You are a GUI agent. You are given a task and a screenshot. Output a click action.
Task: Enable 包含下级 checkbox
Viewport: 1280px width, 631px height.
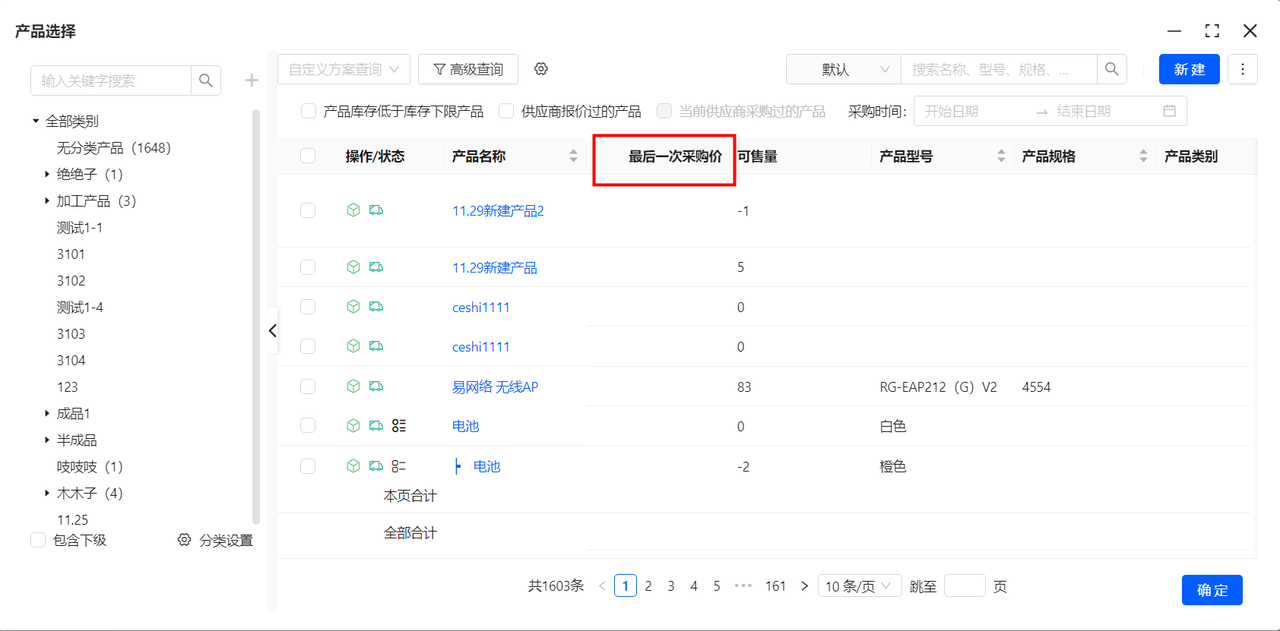pos(38,540)
